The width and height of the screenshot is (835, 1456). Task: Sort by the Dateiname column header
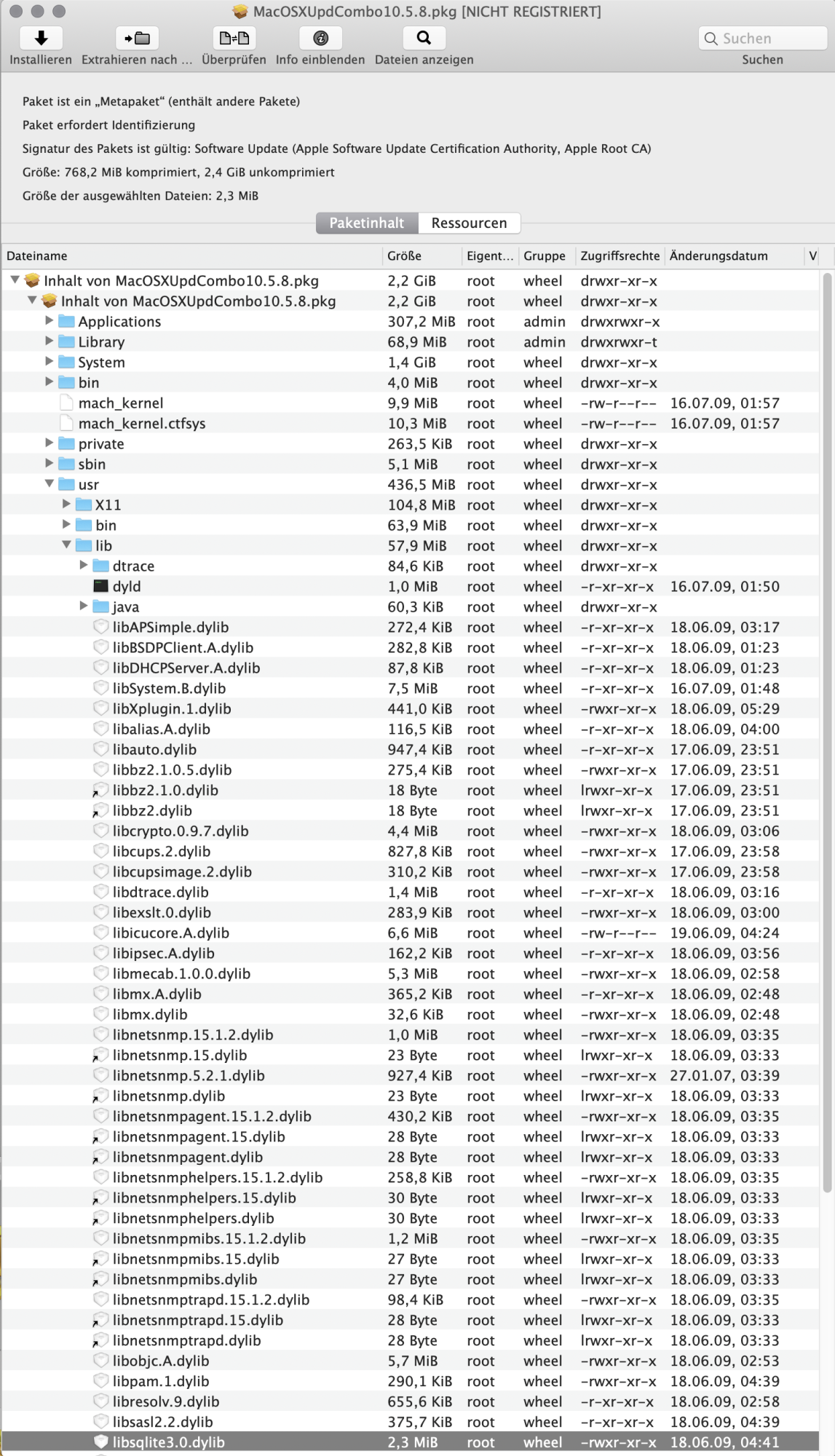pyautogui.click(x=192, y=256)
